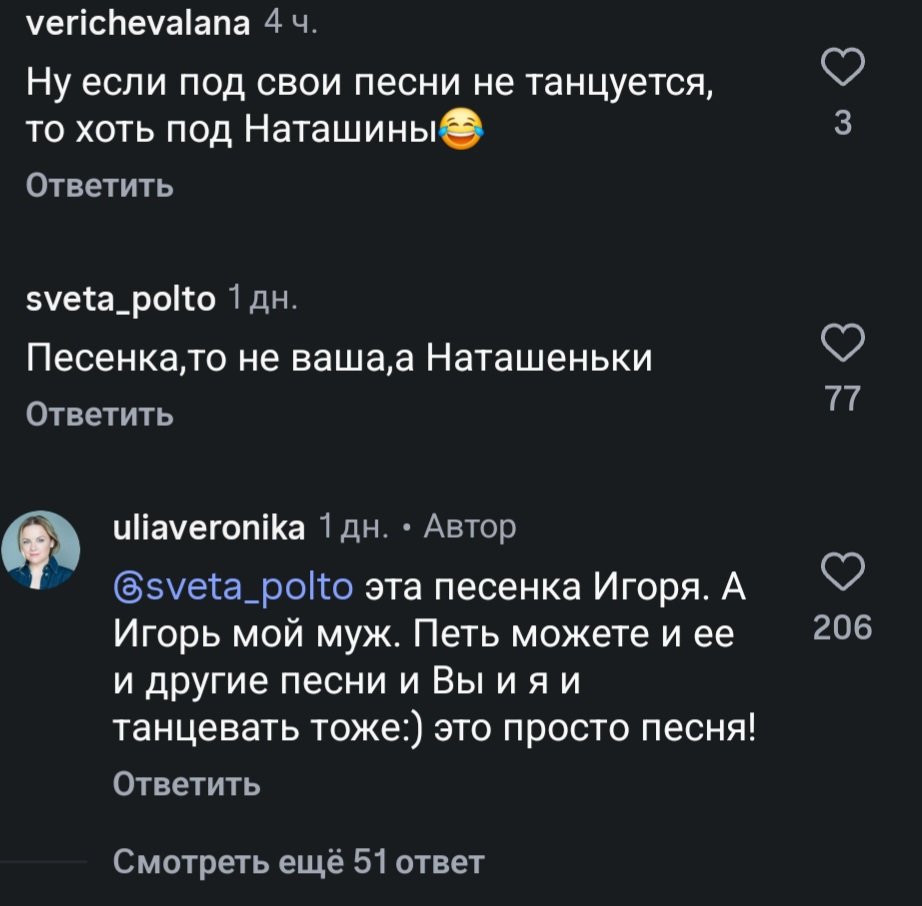The width and height of the screenshot is (922, 906).
Task: Expand Смотреть ещё 51 ответ
Action: point(298,861)
